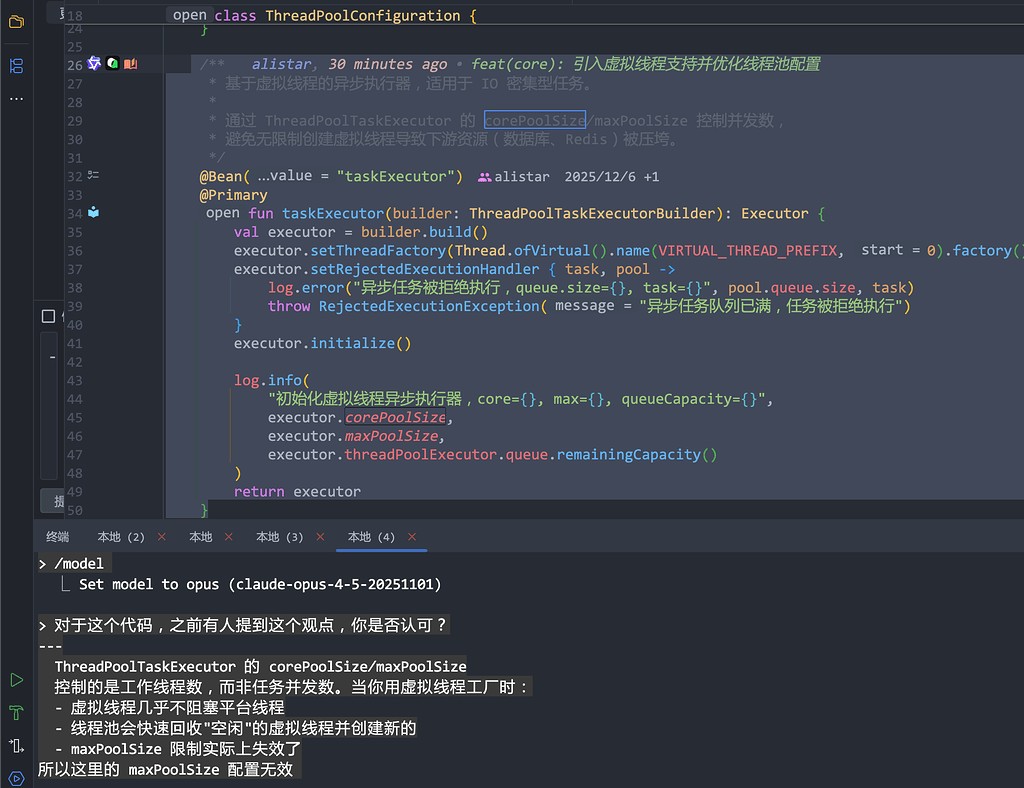The height and width of the screenshot is (788, 1024).
Task: Click executor.corePoolSize on line 45
Action: pyautogui.click(x=360, y=417)
